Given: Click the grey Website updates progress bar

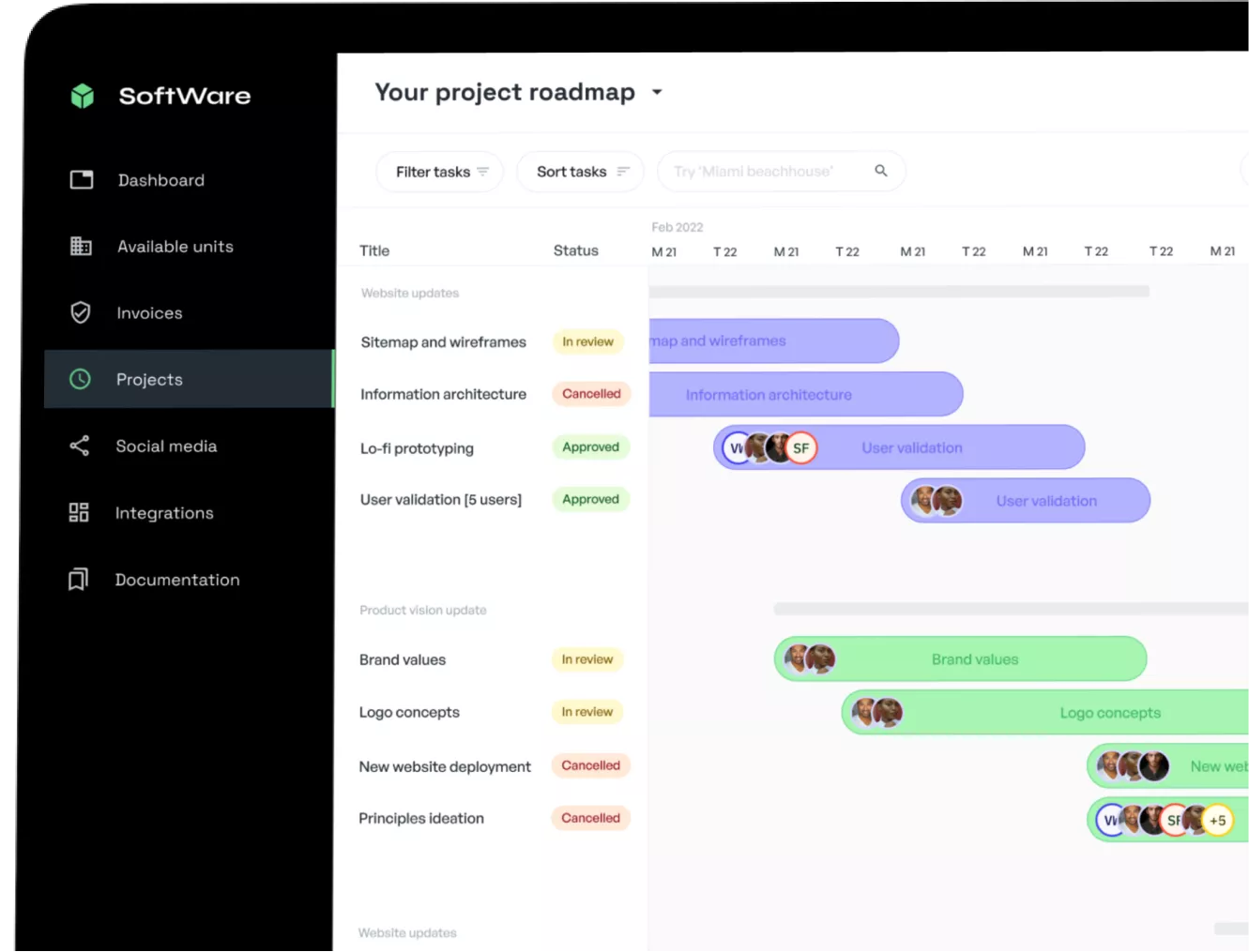Looking at the screenshot, I should coord(899,292).
